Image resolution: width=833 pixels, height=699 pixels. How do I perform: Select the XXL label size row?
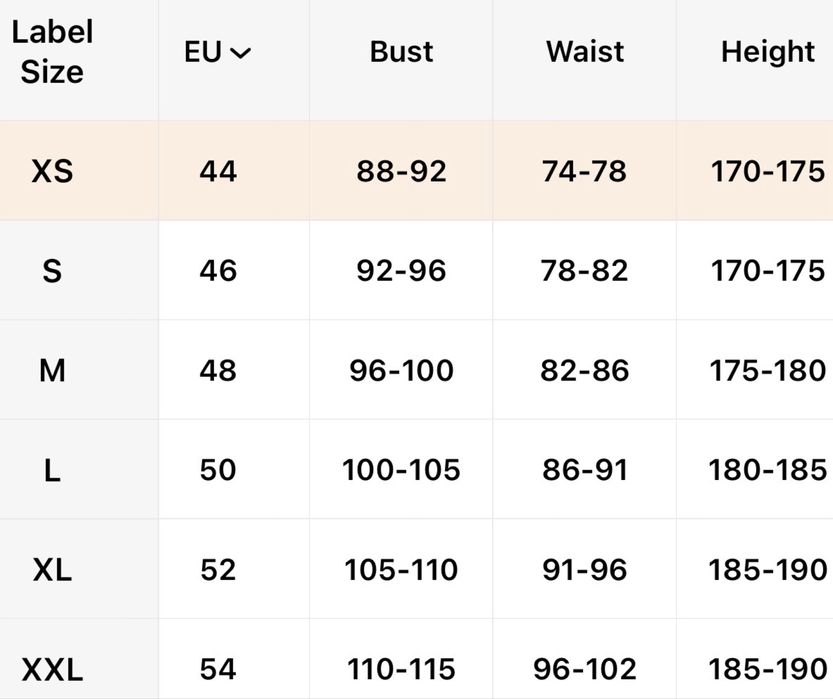click(x=52, y=669)
